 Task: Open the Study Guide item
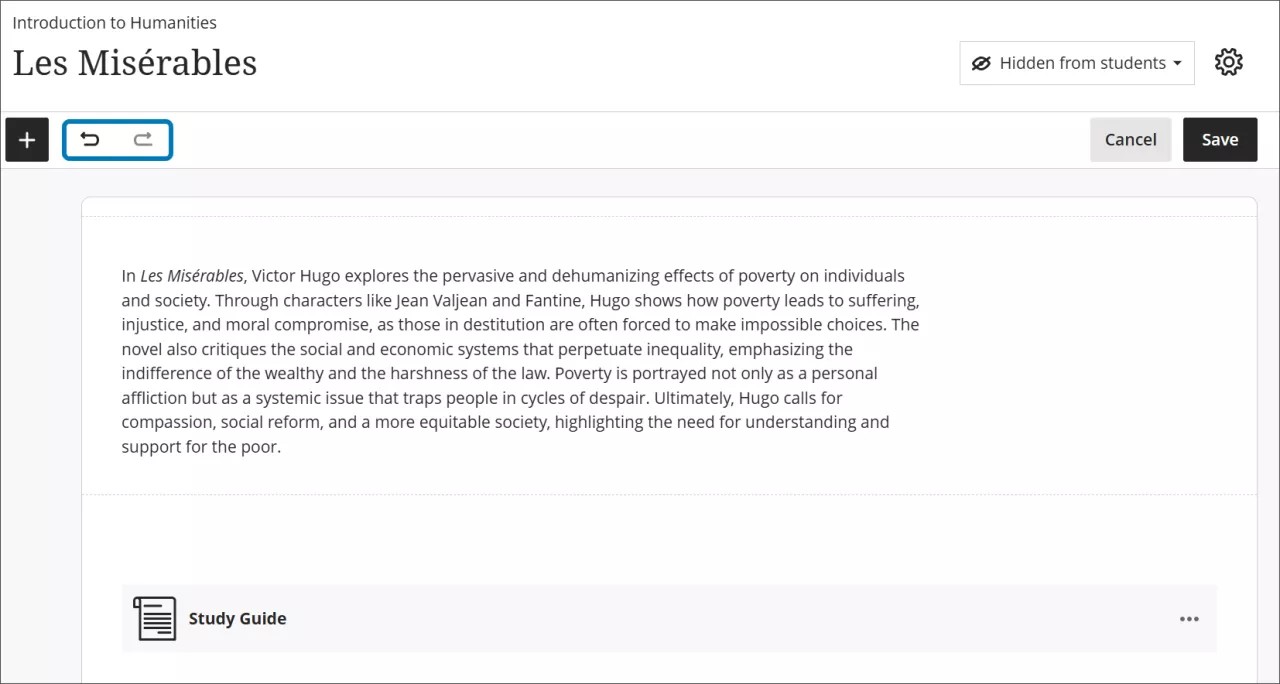pos(237,619)
